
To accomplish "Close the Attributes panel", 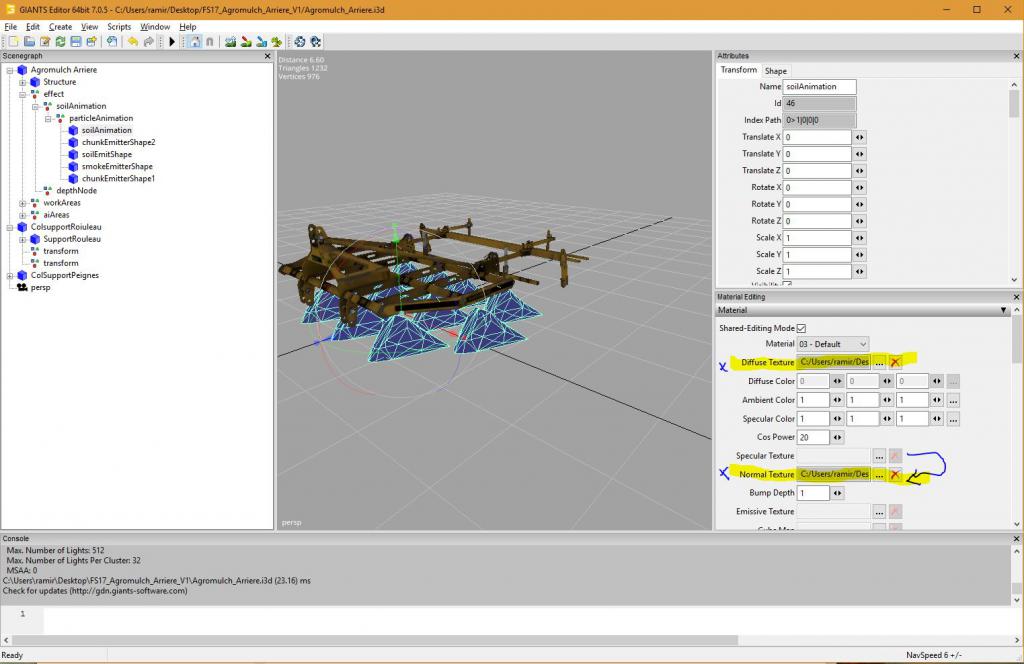I will 1016,56.
